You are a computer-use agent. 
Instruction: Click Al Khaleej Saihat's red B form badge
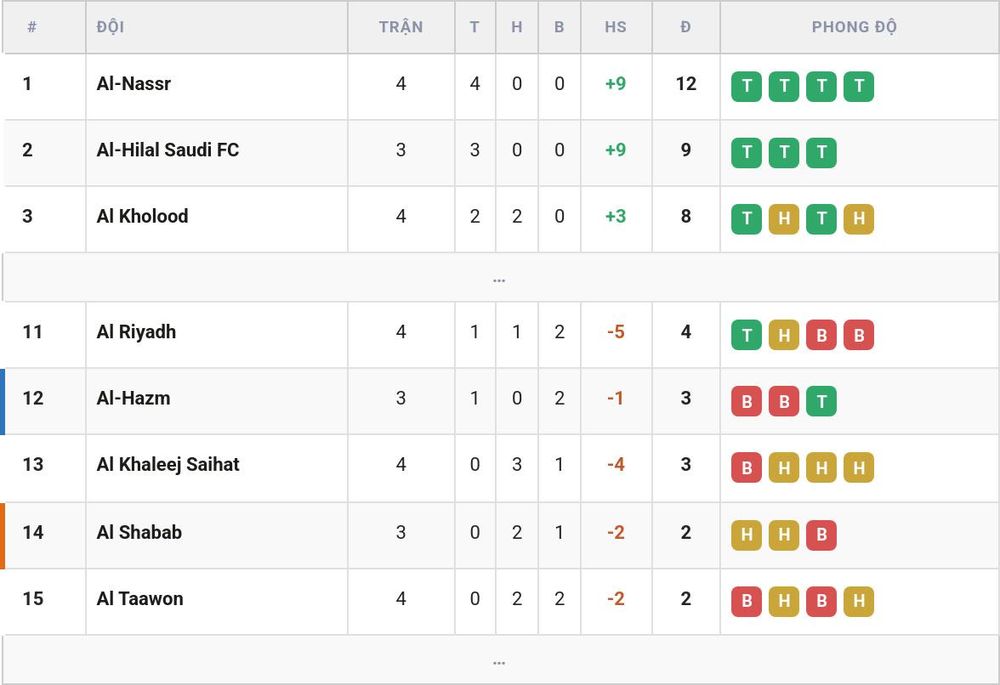coord(746,468)
